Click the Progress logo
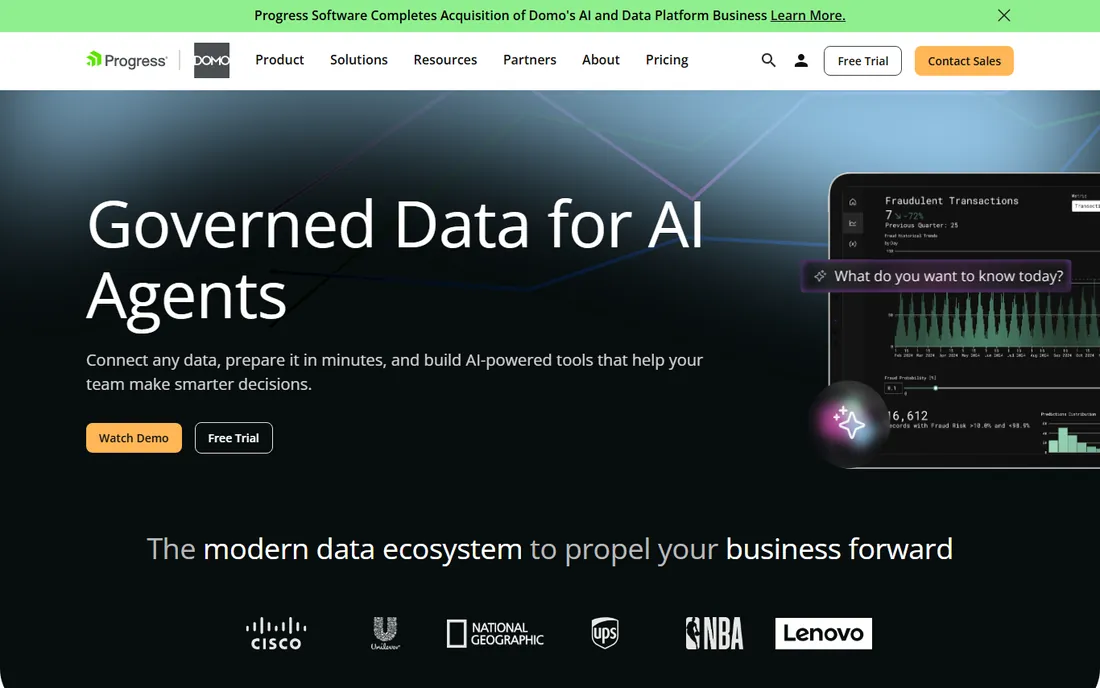 [126, 60]
